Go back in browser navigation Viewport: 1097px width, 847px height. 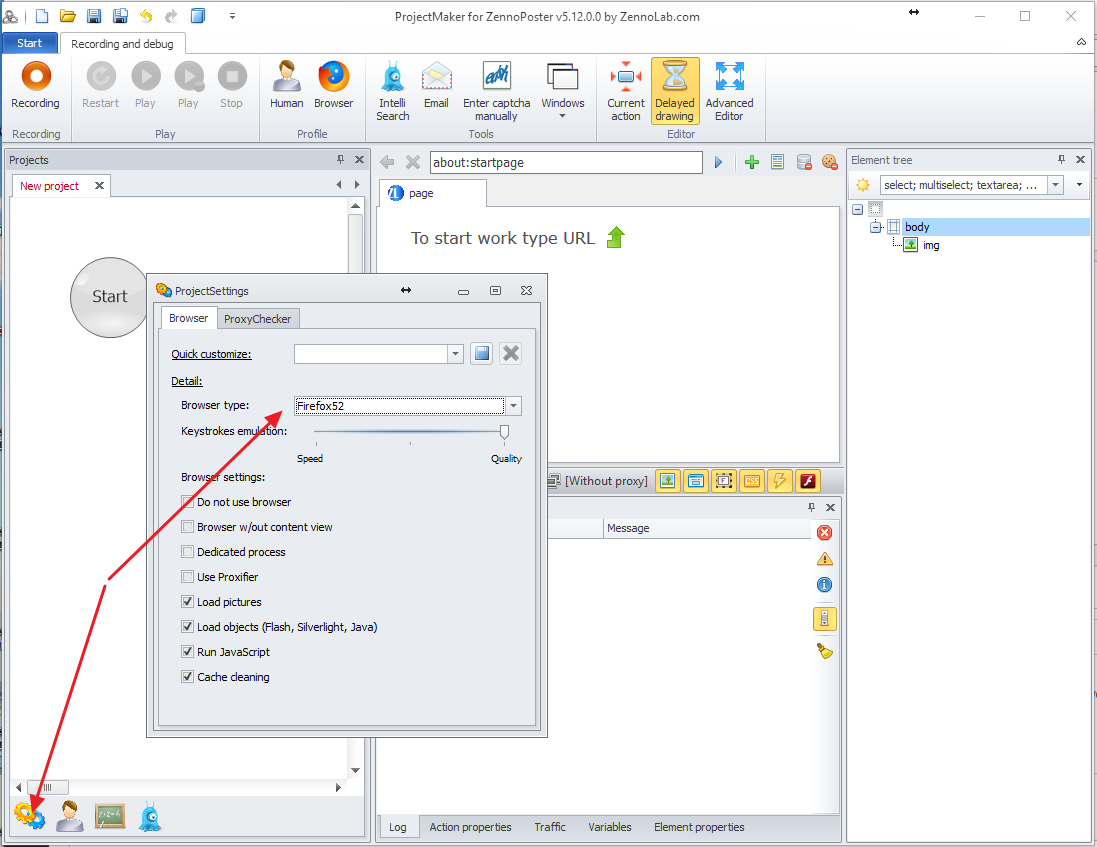pyautogui.click(x=387, y=162)
